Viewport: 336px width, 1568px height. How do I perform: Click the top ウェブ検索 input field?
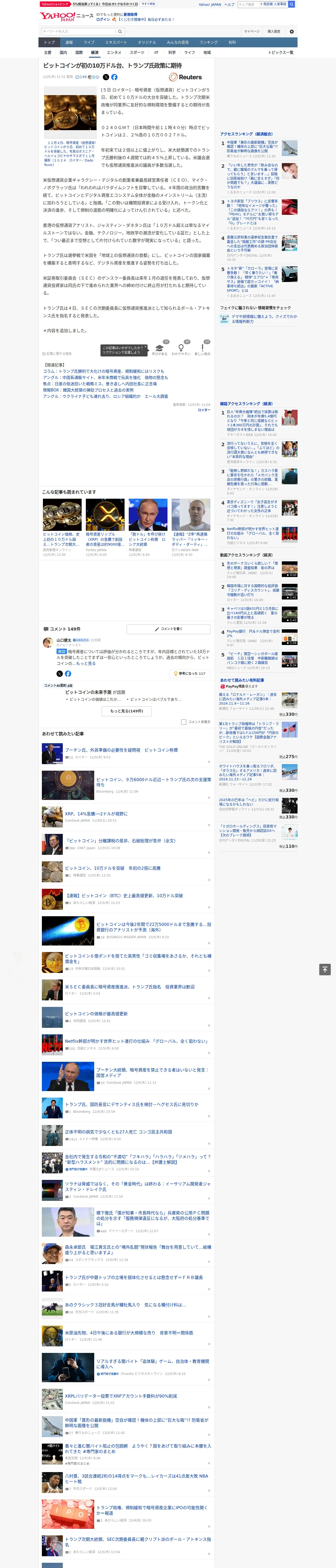[248, 4]
